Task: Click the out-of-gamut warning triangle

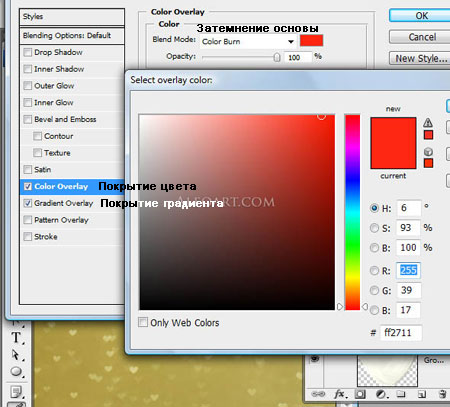Action: point(428,123)
